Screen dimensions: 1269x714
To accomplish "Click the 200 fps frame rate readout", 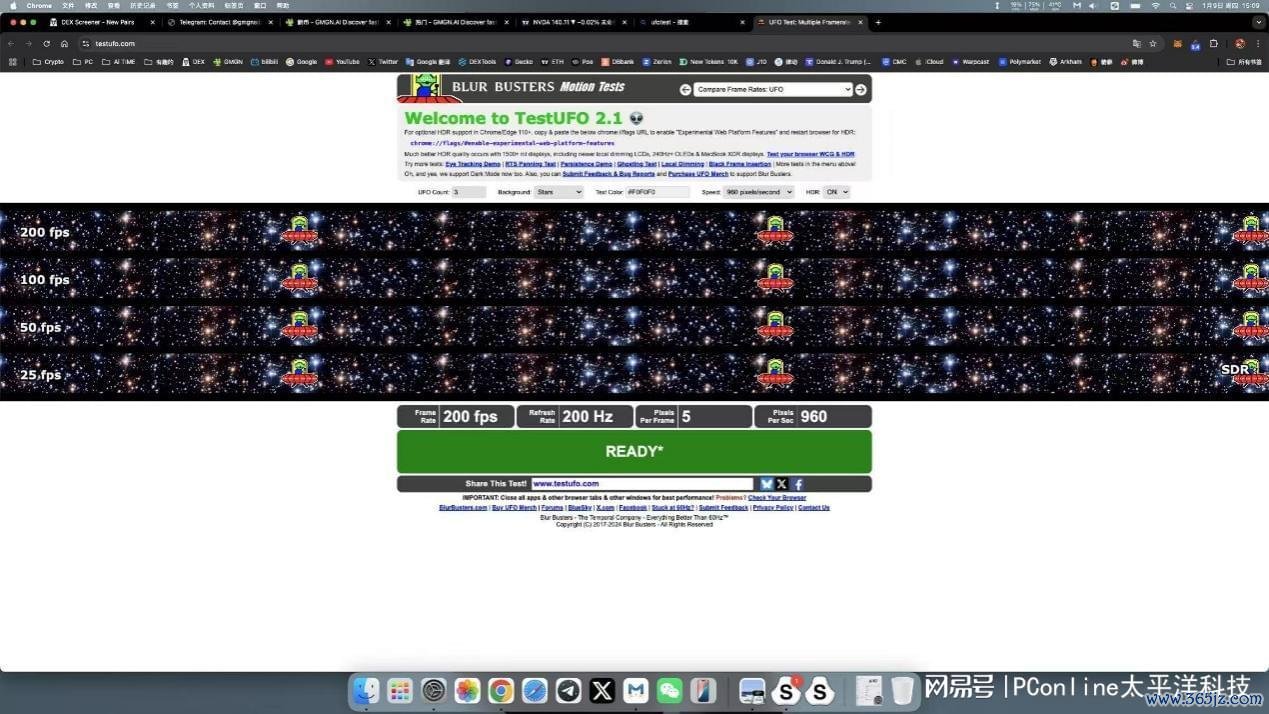I will pos(456,417).
